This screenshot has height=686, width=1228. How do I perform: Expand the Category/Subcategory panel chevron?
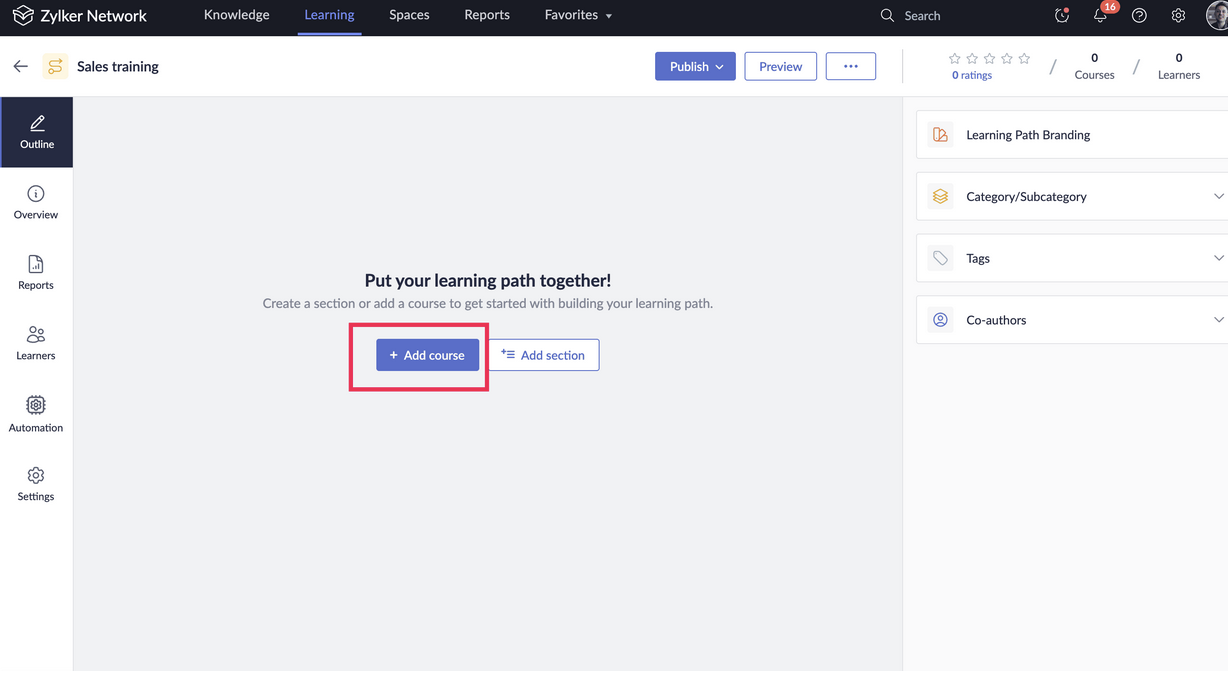coord(1218,197)
